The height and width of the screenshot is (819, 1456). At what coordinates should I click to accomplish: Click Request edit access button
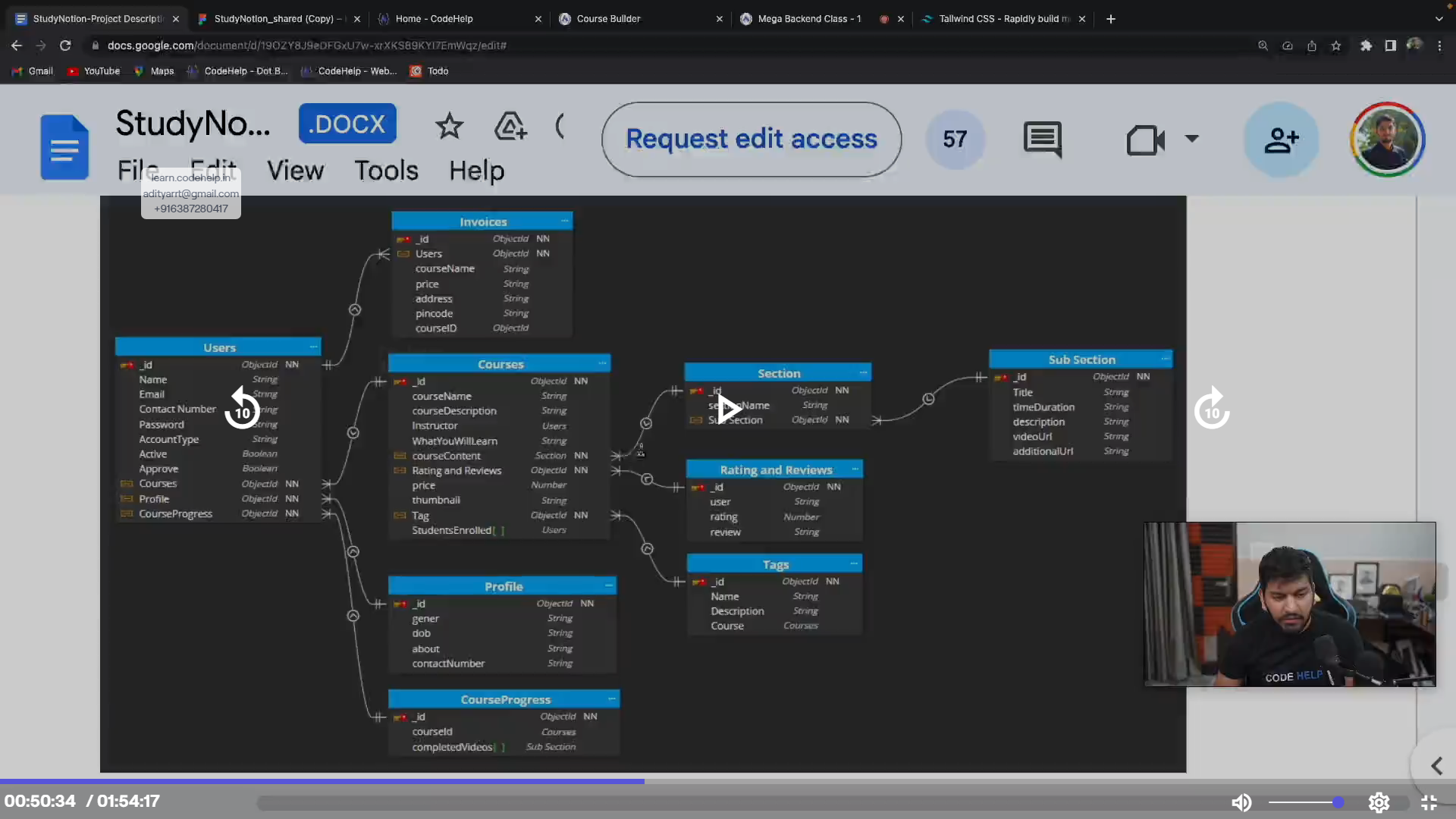pos(751,140)
